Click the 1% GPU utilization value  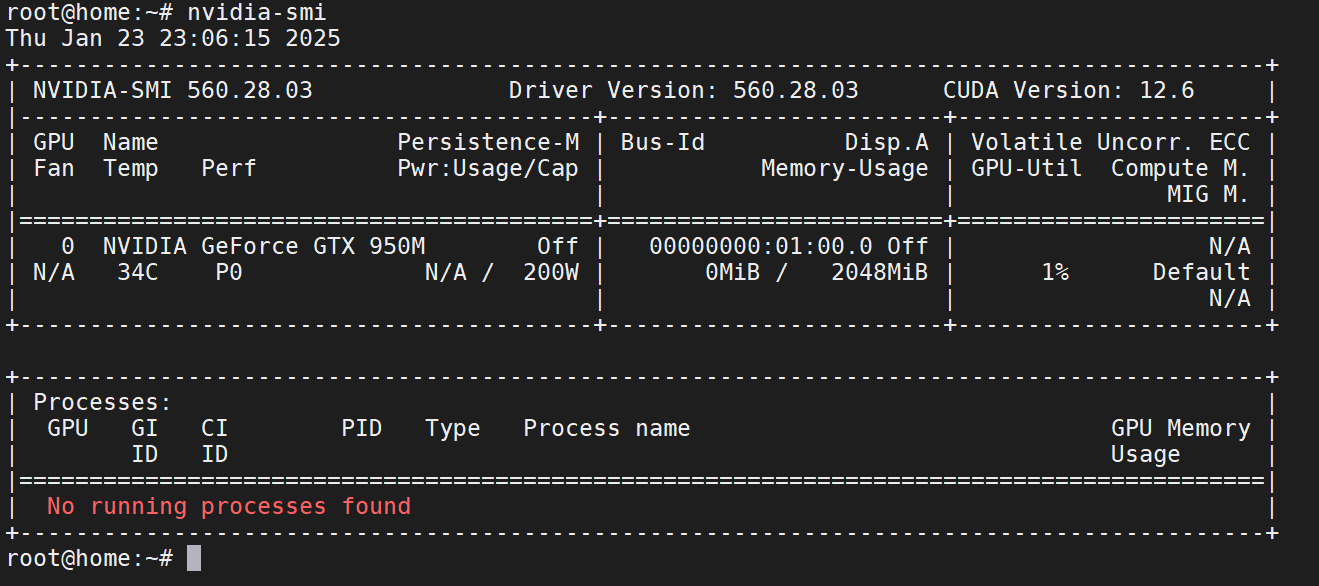[1054, 272]
